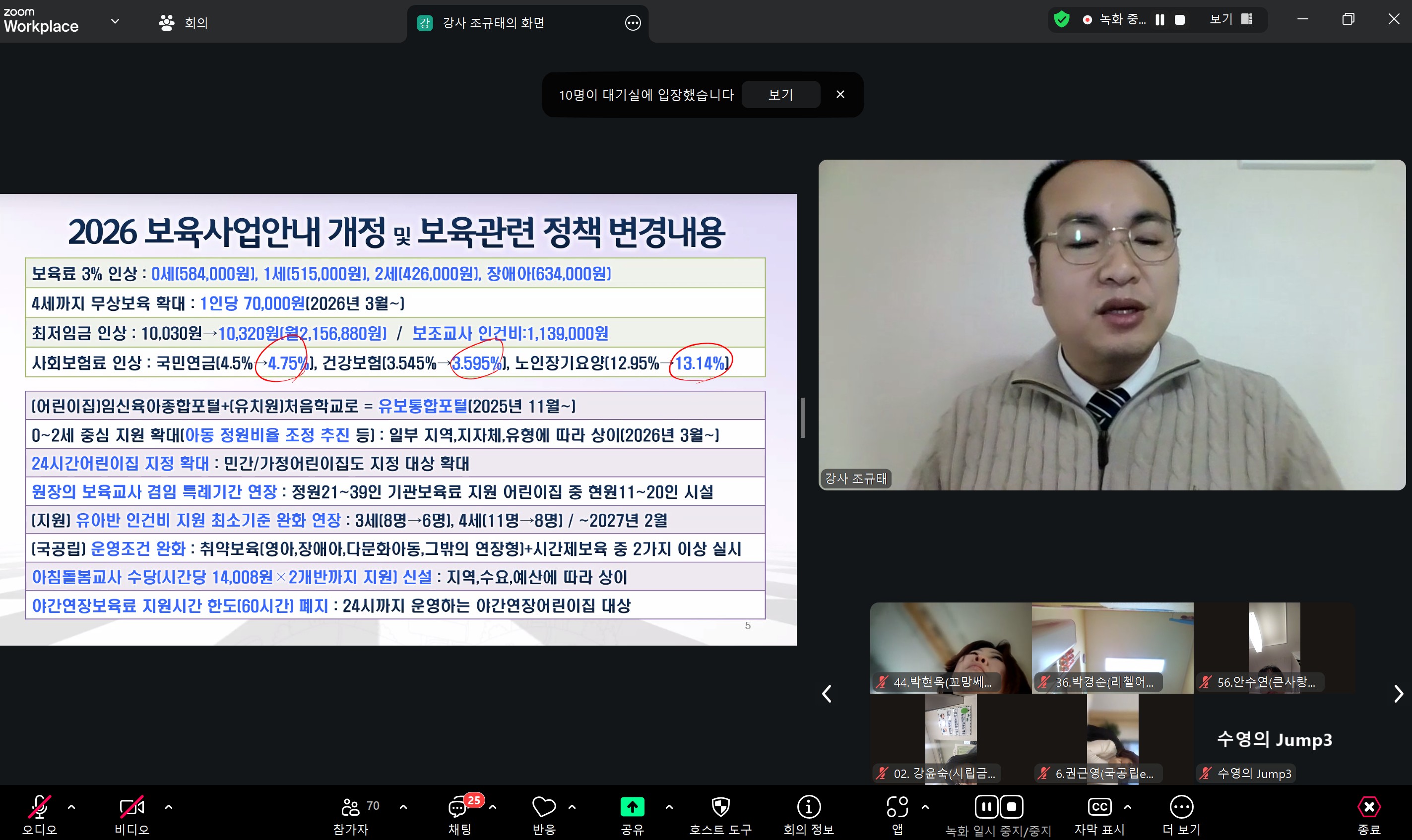The width and height of the screenshot is (1412, 840).
Task: Open the 채팅 chat panel
Action: pyautogui.click(x=458, y=812)
